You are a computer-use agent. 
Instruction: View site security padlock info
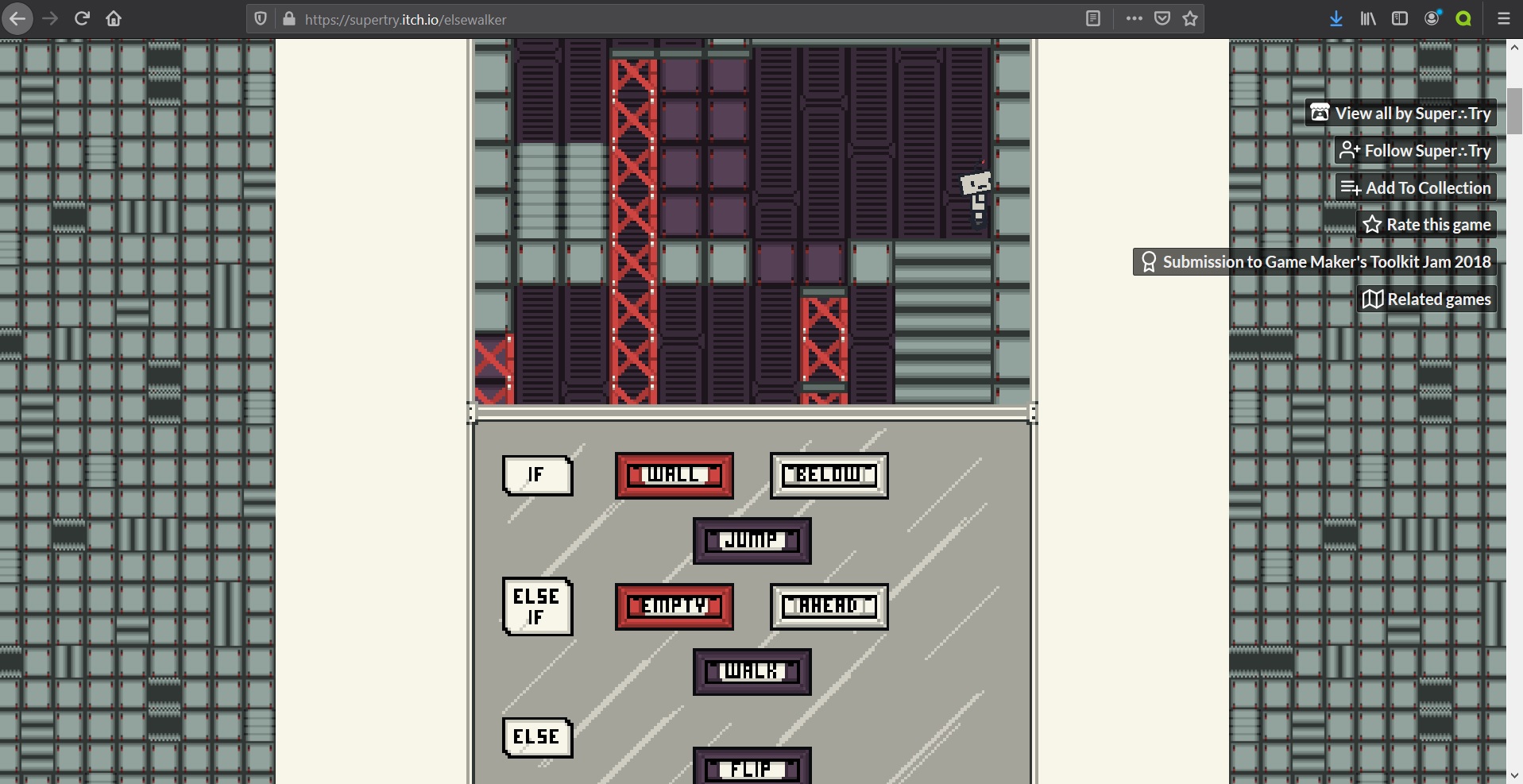click(x=289, y=19)
